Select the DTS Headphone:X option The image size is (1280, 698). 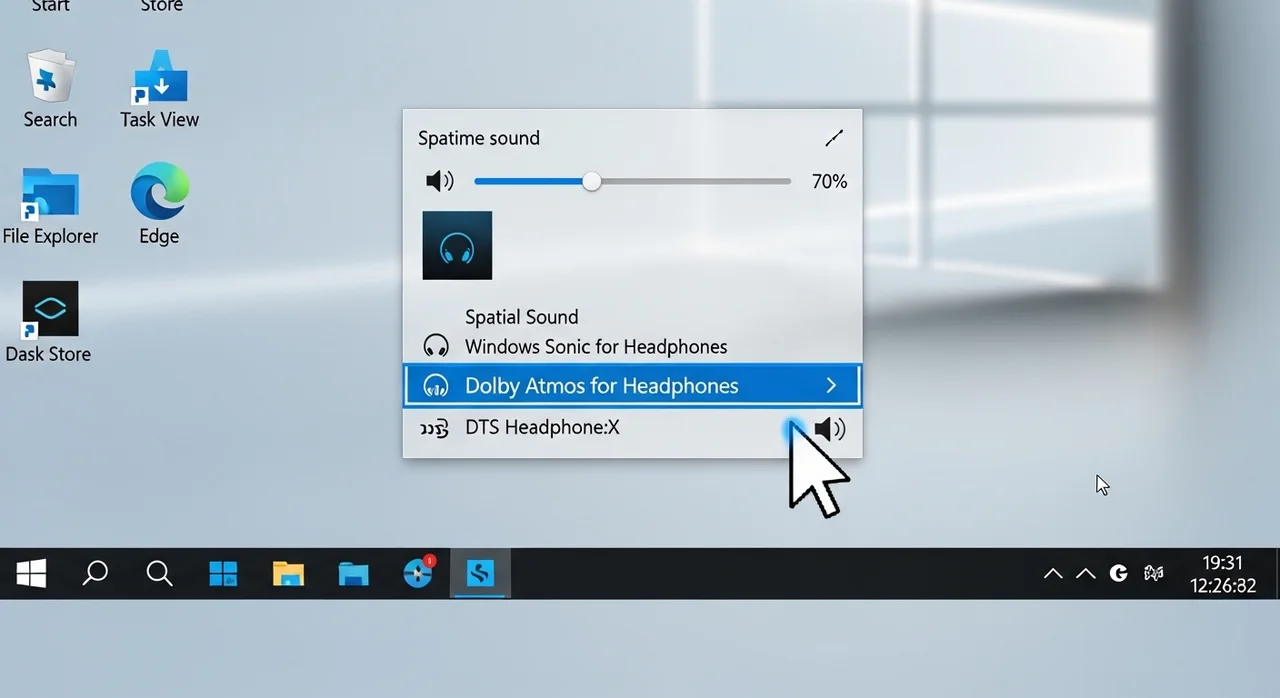point(542,428)
